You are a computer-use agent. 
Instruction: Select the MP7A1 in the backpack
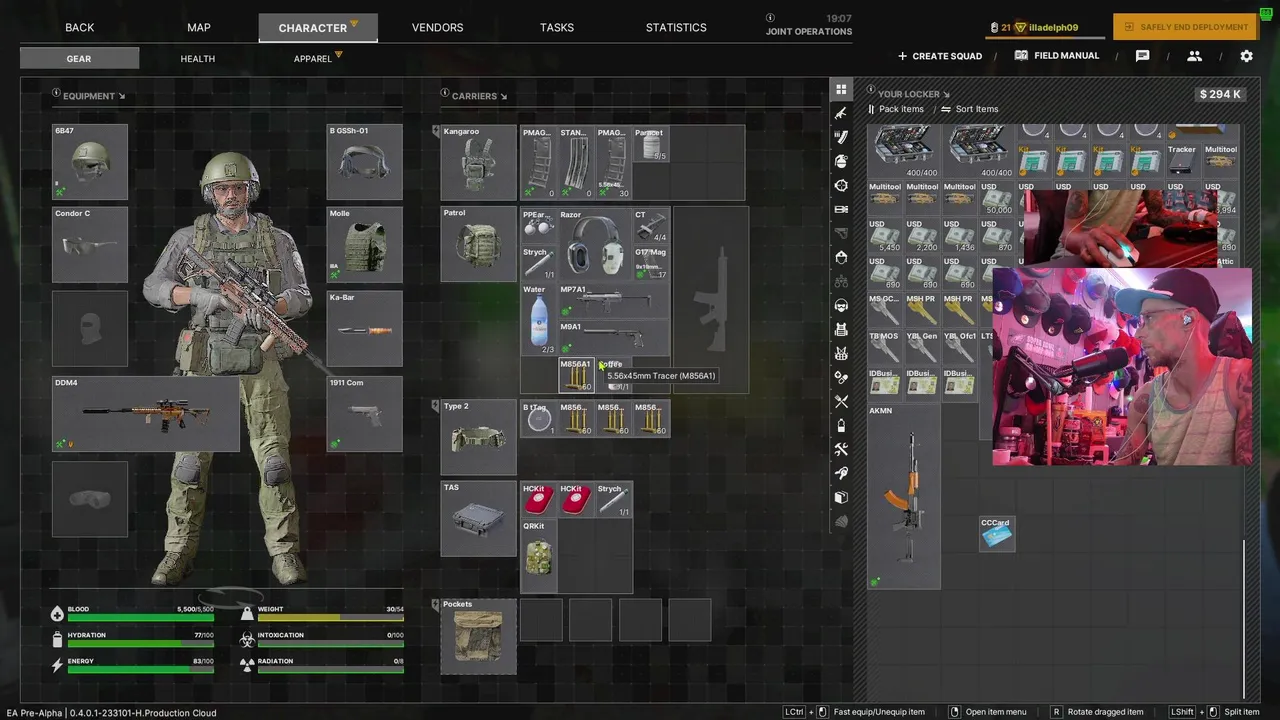pyautogui.click(x=614, y=301)
